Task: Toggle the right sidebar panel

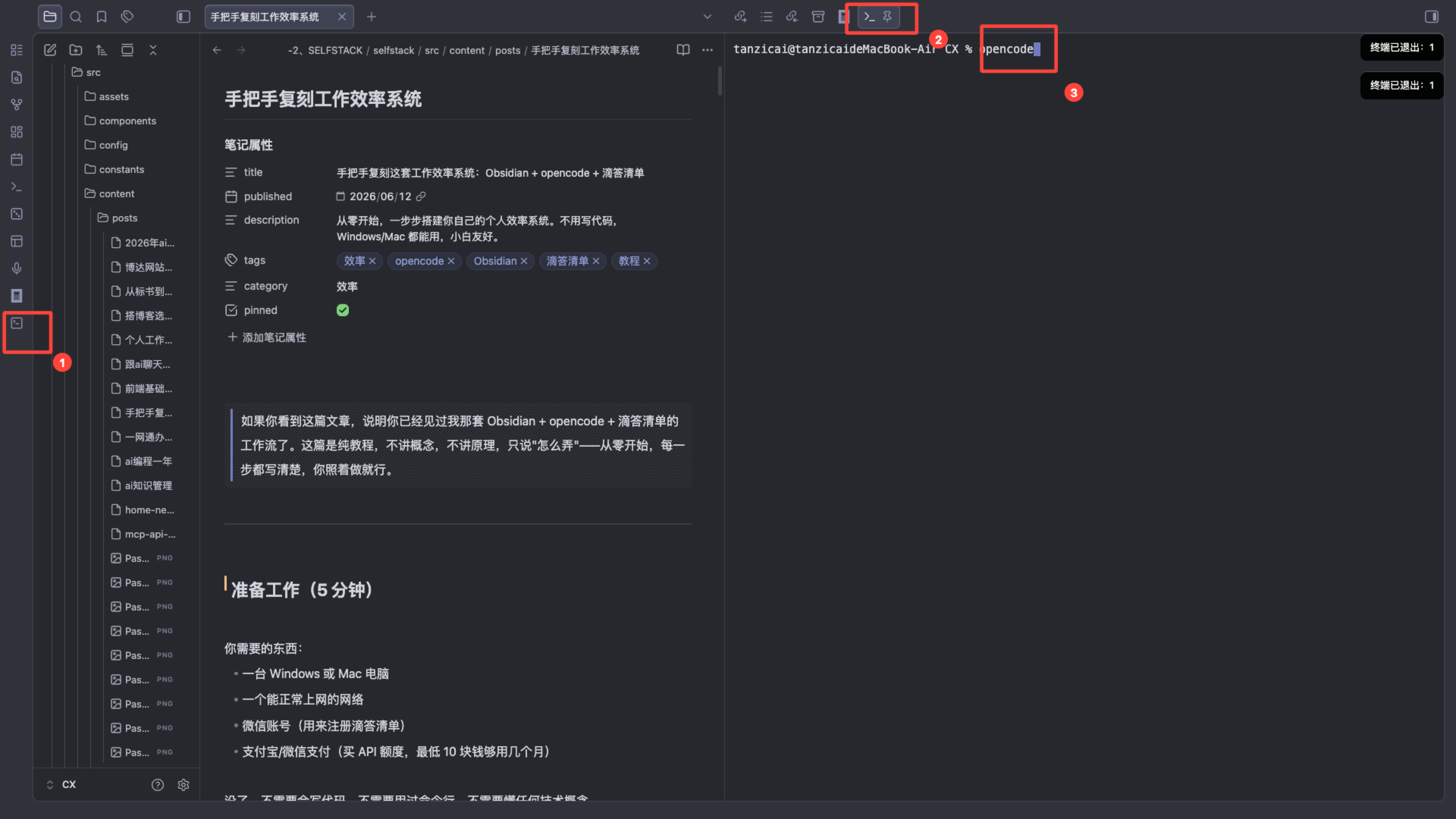Action: point(1432,16)
